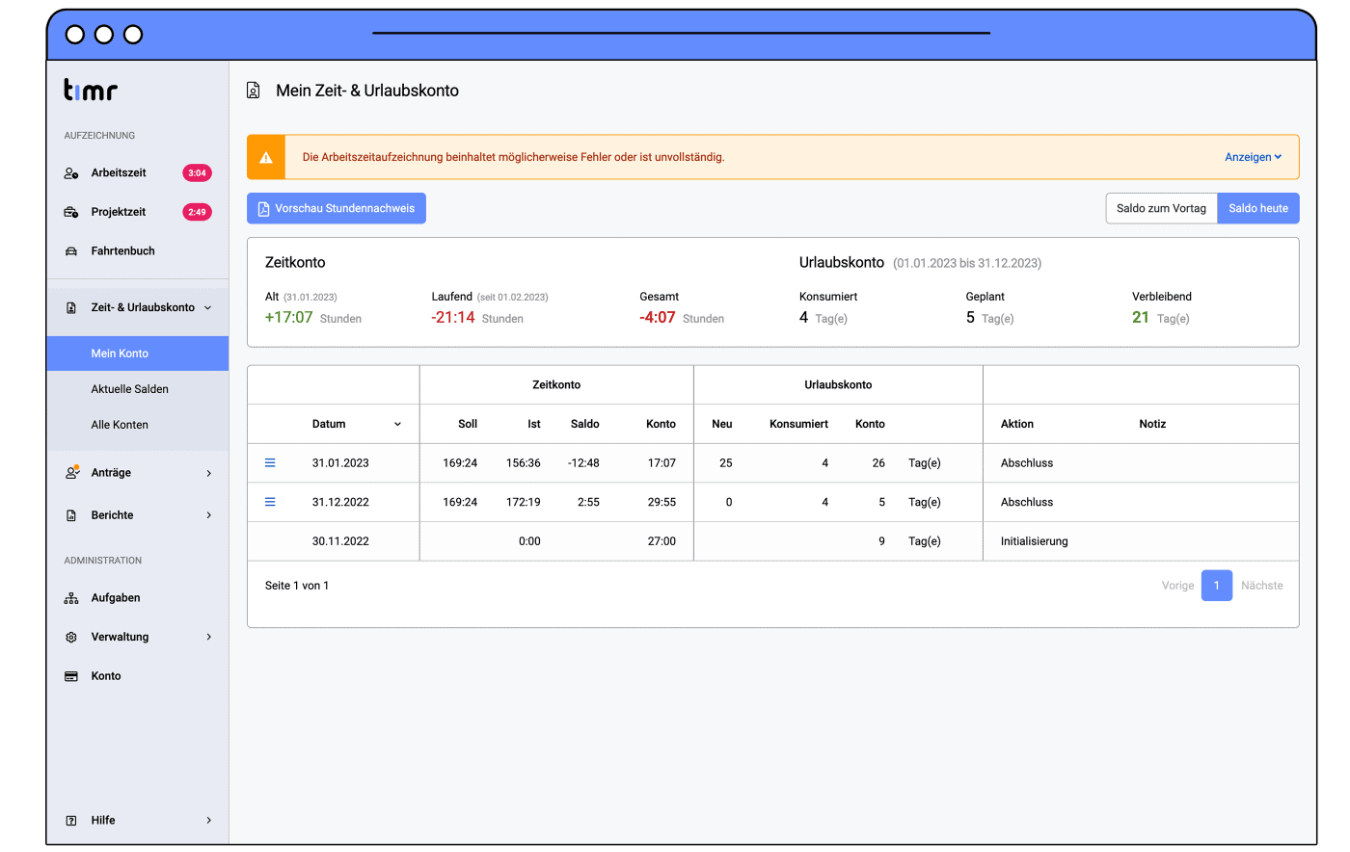
Task: Click the Anträge person icon
Action: (x=71, y=472)
